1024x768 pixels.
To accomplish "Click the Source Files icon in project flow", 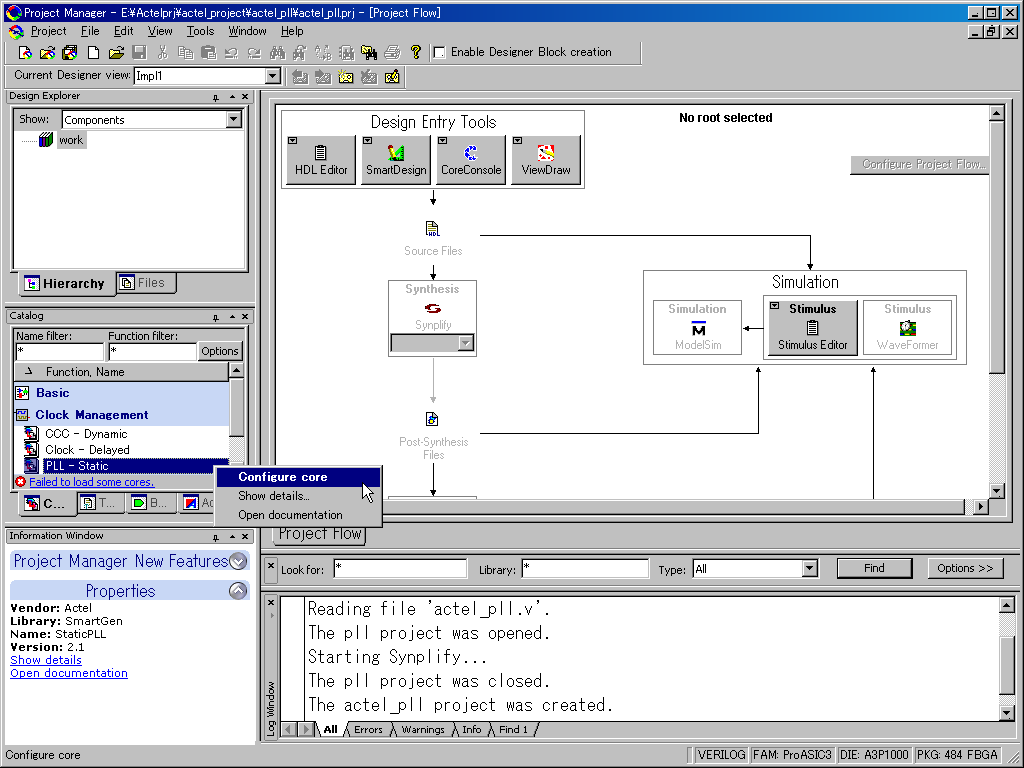I will tap(432, 229).
